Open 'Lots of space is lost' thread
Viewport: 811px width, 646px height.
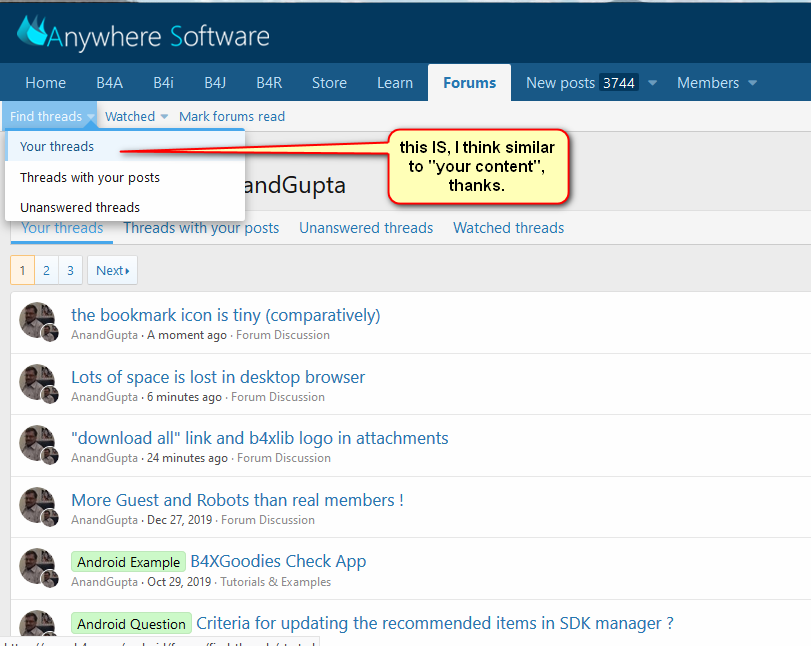218,377
